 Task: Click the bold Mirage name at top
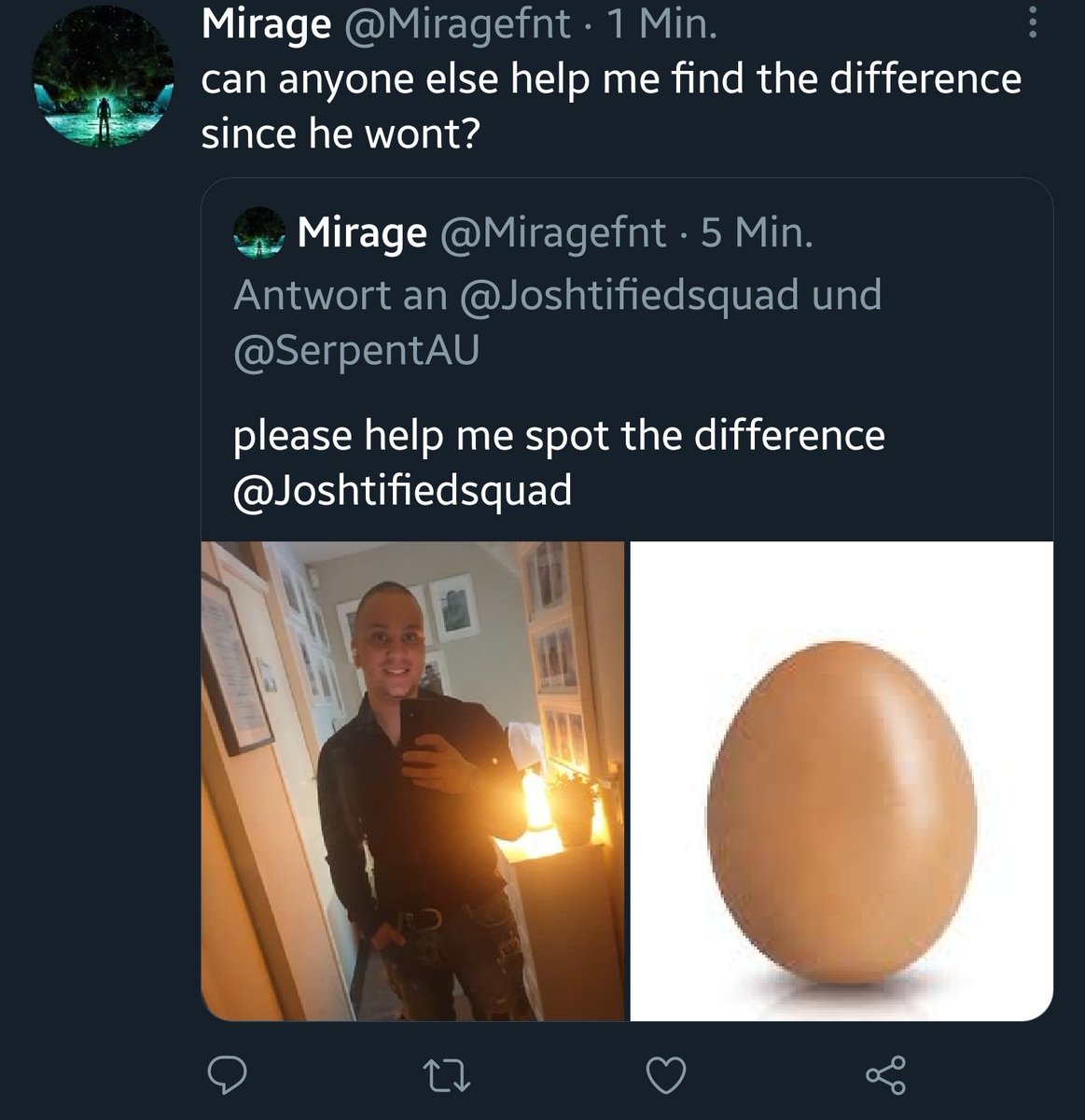point(266,24)
